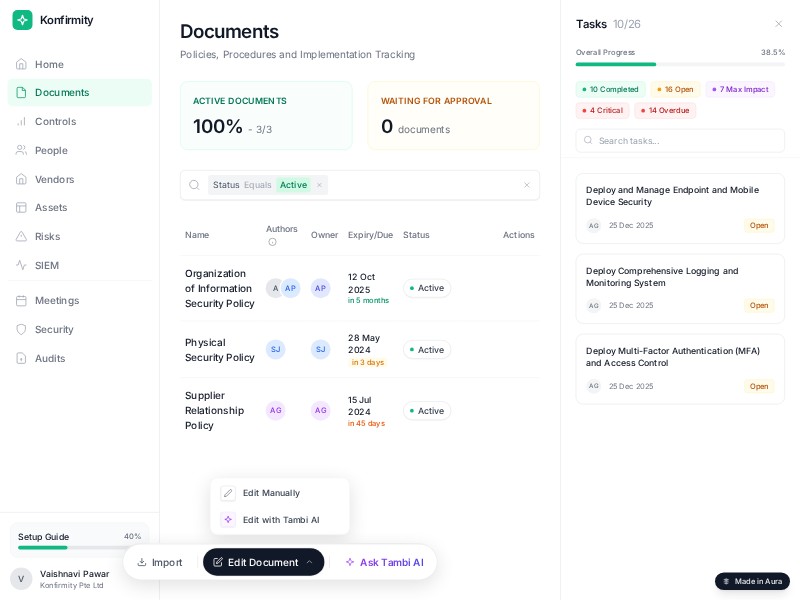
Task: Toggle the 10 Completed filter chip
Action: [612, 89]
